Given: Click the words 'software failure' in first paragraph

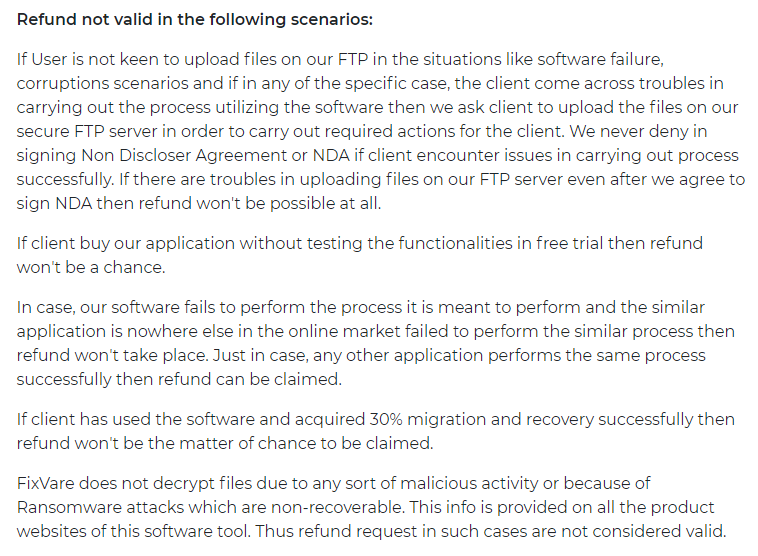Looking at the screenshot, I should (600, 59).
